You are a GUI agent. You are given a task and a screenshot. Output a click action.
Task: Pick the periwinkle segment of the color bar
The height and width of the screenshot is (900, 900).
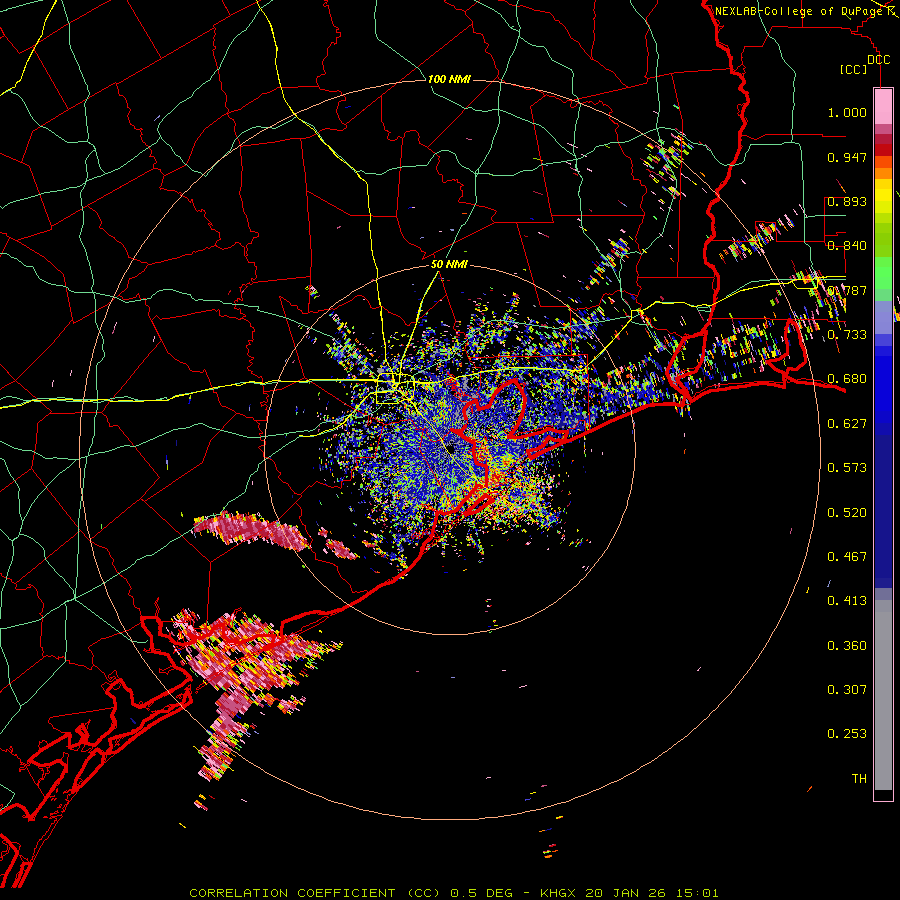click(x=883, y=318)
